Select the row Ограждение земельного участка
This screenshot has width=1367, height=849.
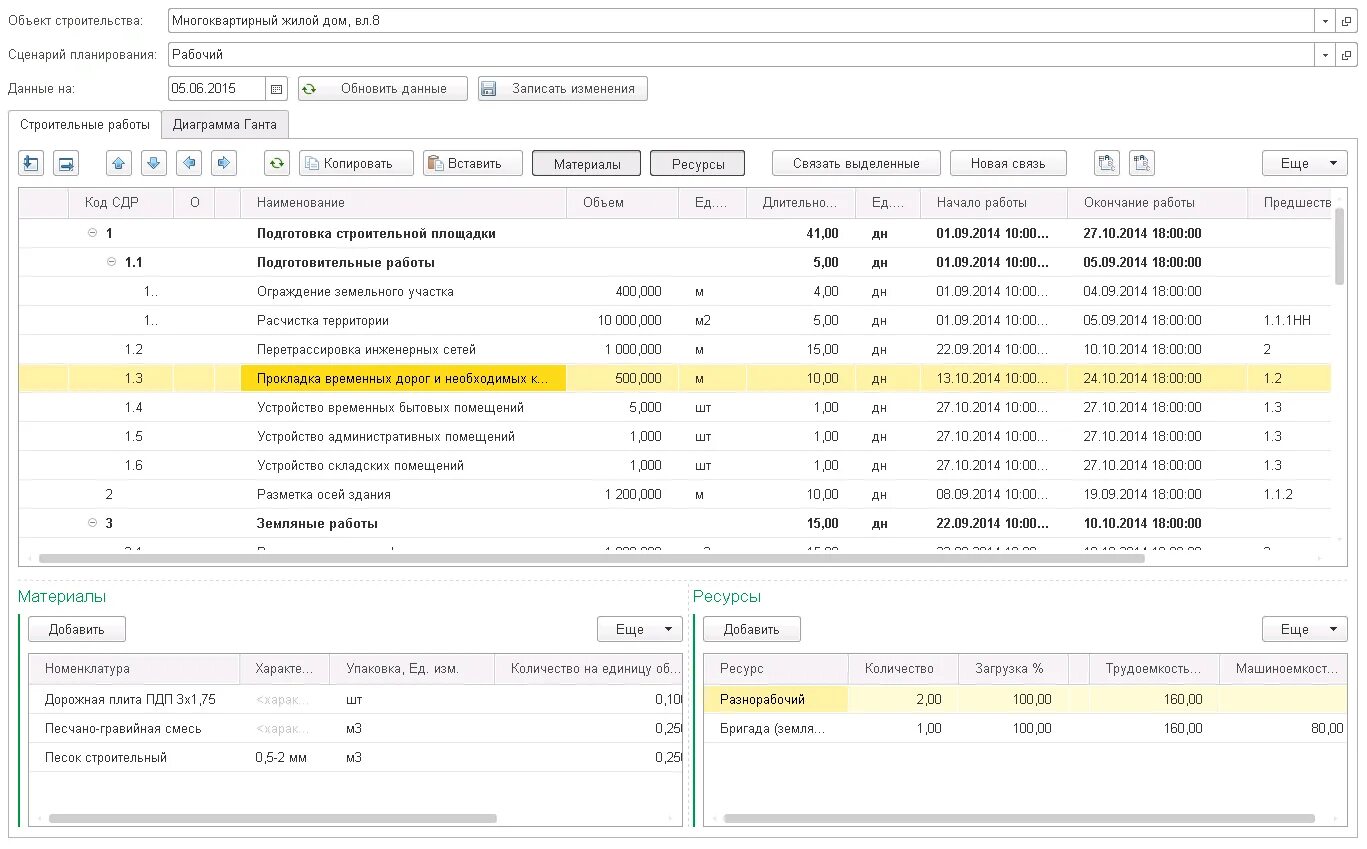point(675,291)
